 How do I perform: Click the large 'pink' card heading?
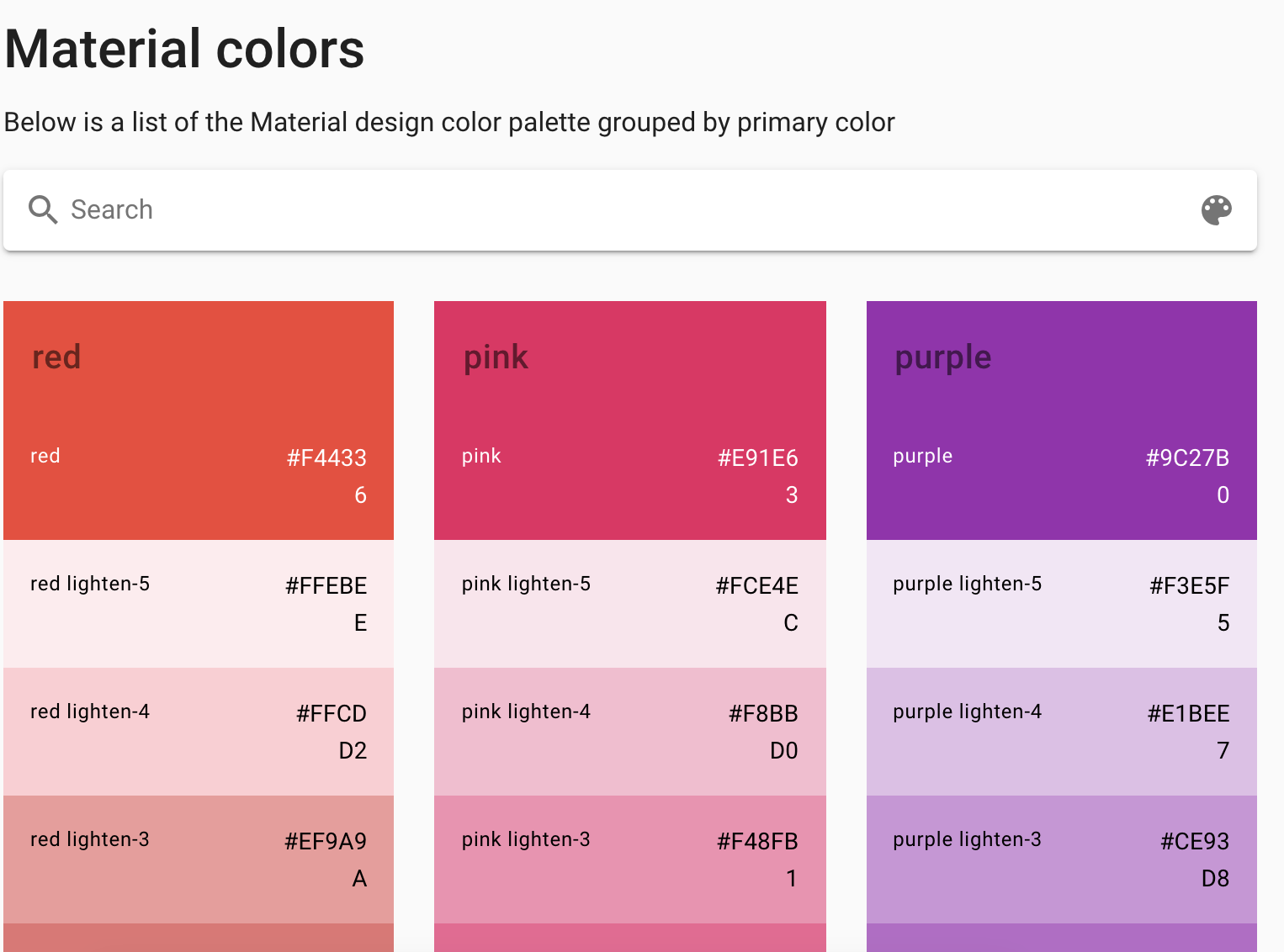point(496,357)
